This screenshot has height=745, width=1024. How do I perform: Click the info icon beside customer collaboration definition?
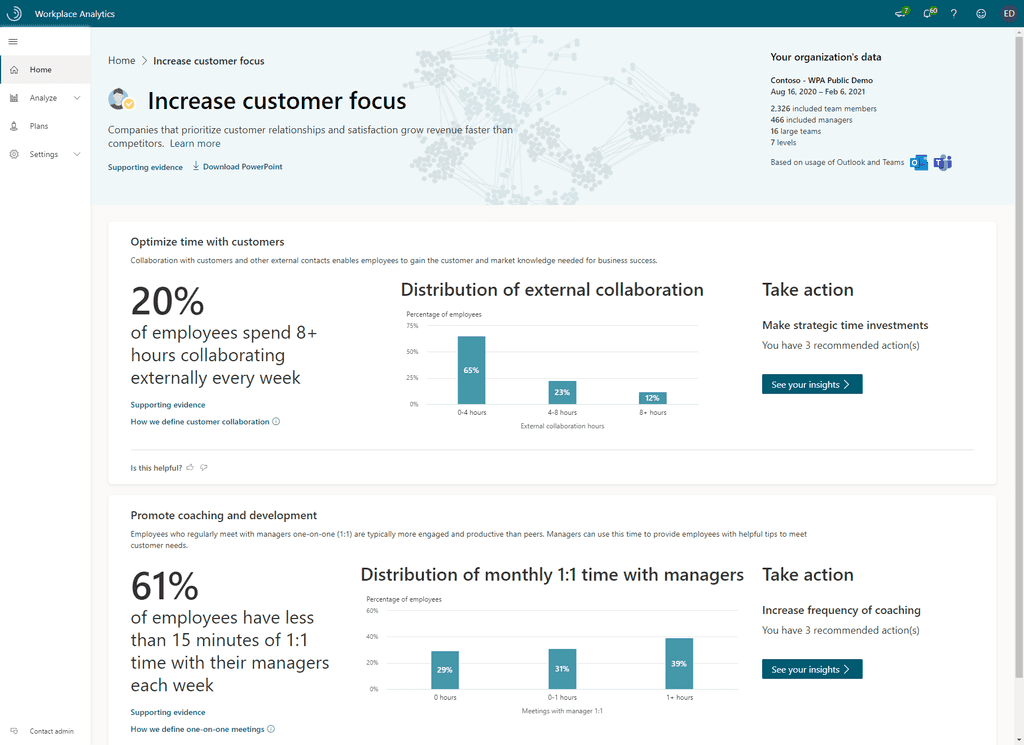point(276,422)
